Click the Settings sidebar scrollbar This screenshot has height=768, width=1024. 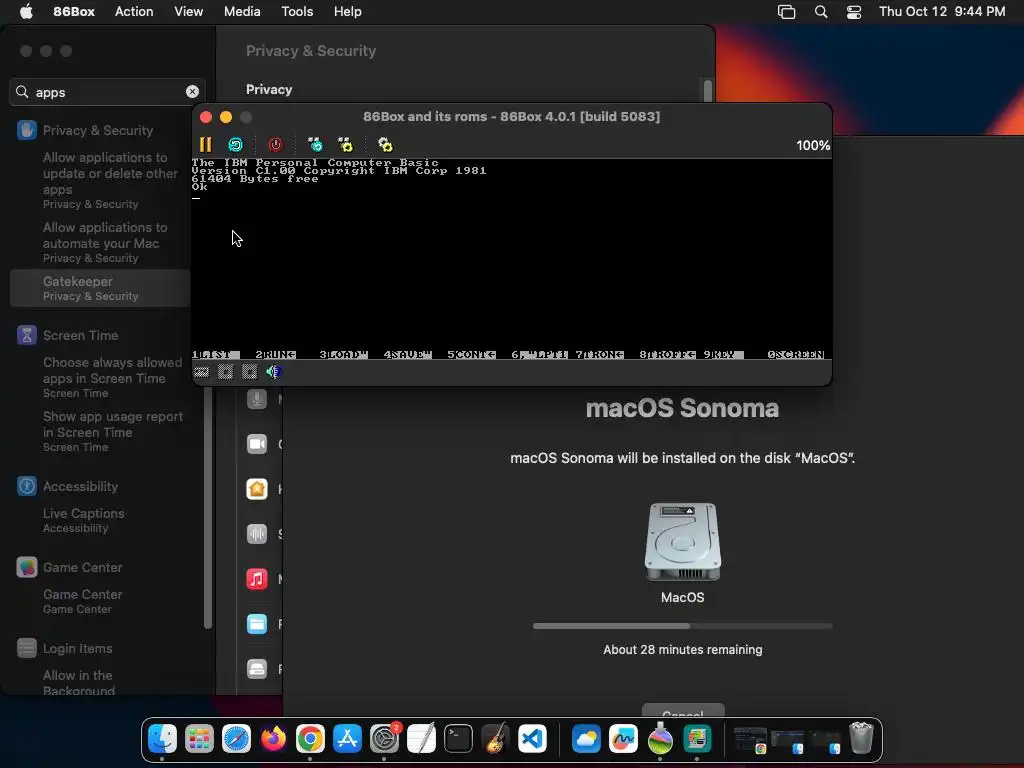(208, 507)
